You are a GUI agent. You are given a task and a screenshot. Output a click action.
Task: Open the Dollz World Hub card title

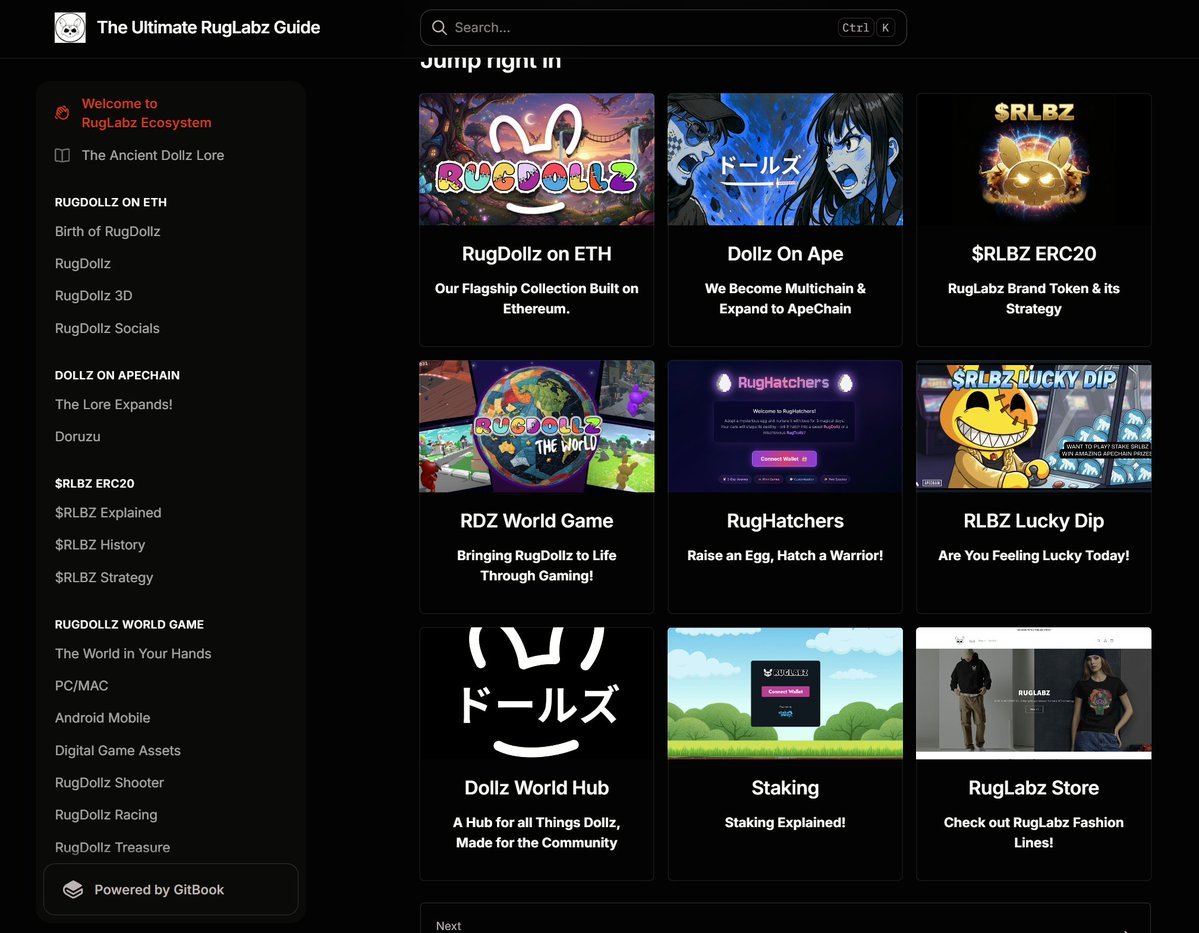(537, 788)
